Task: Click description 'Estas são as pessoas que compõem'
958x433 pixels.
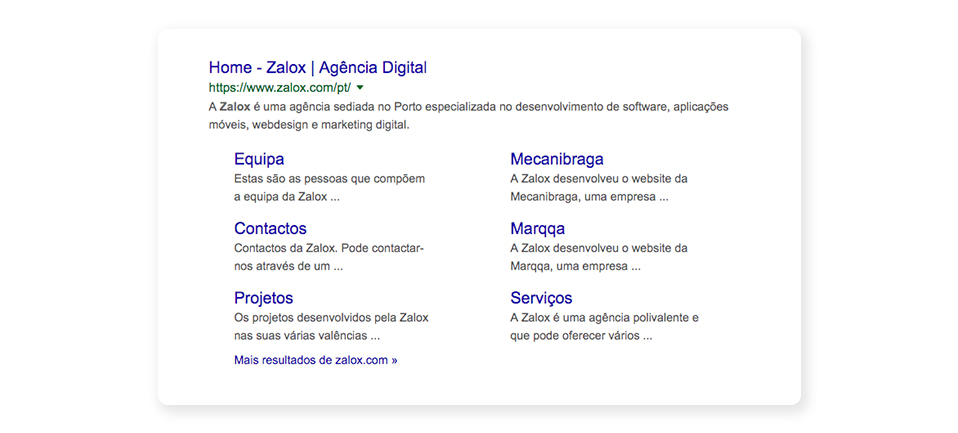Action: click(x=329, y=179)
